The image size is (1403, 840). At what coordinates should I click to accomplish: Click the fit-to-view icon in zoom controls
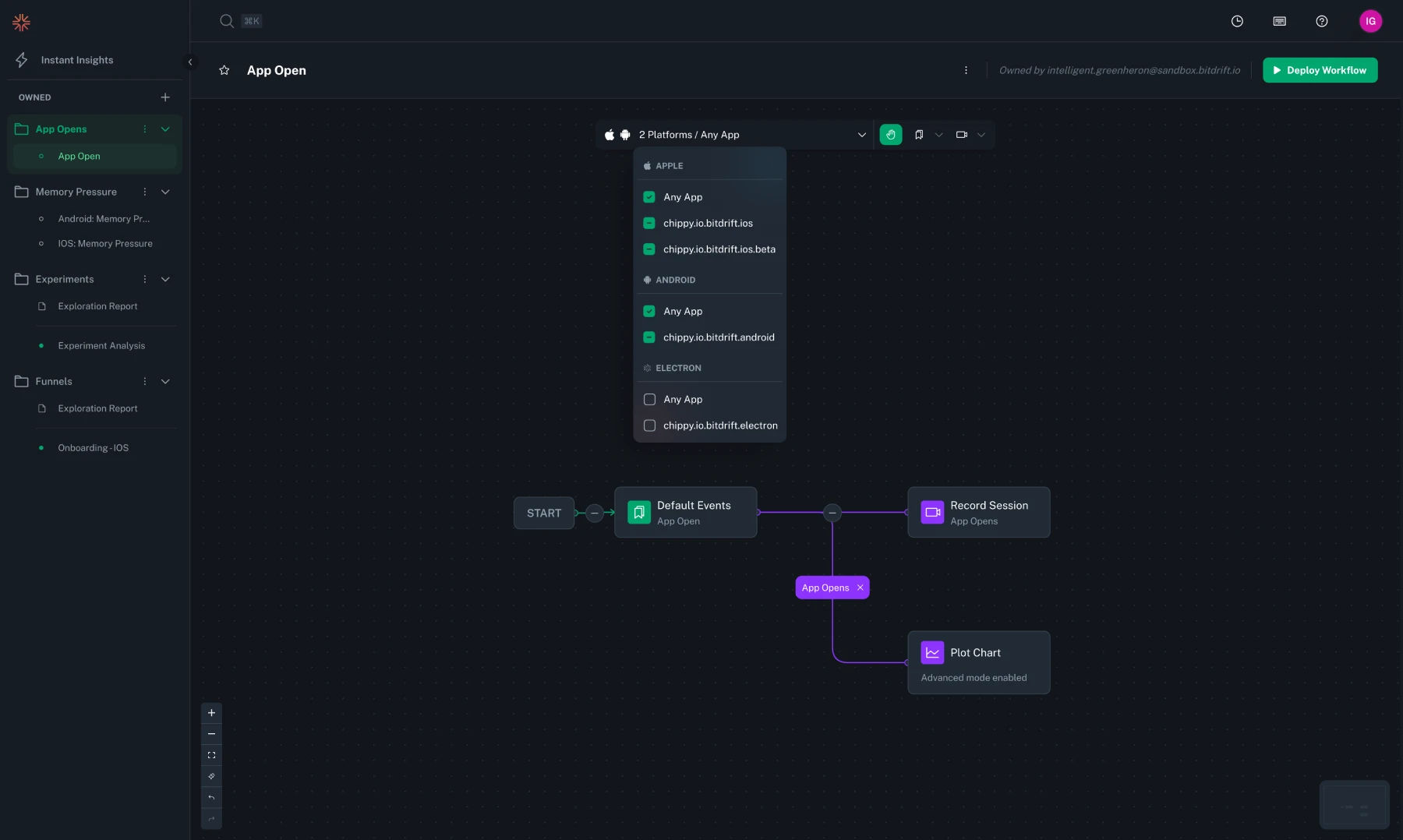click(211, 755)
